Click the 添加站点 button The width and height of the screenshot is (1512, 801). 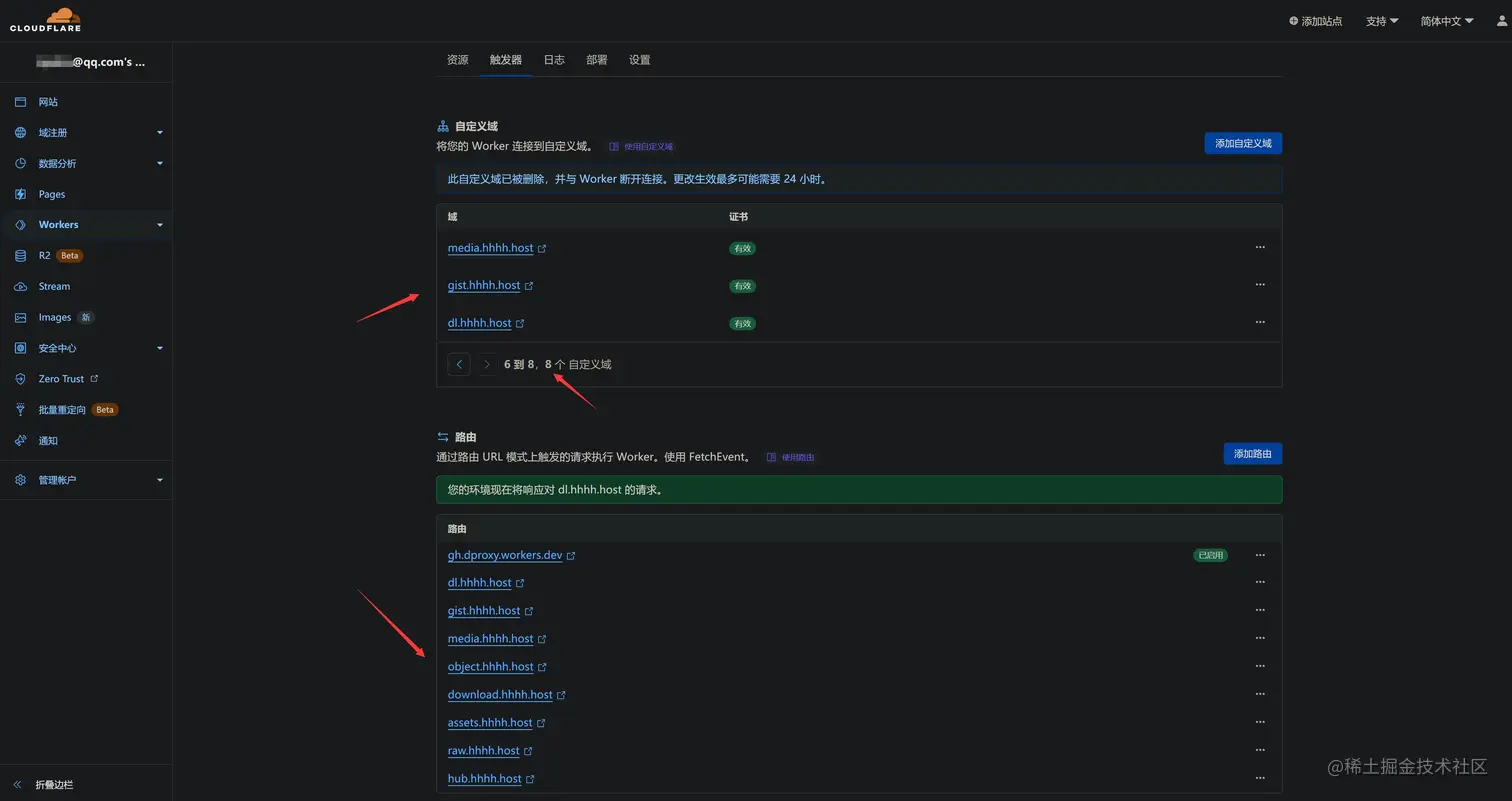[x=1316, y=21]
